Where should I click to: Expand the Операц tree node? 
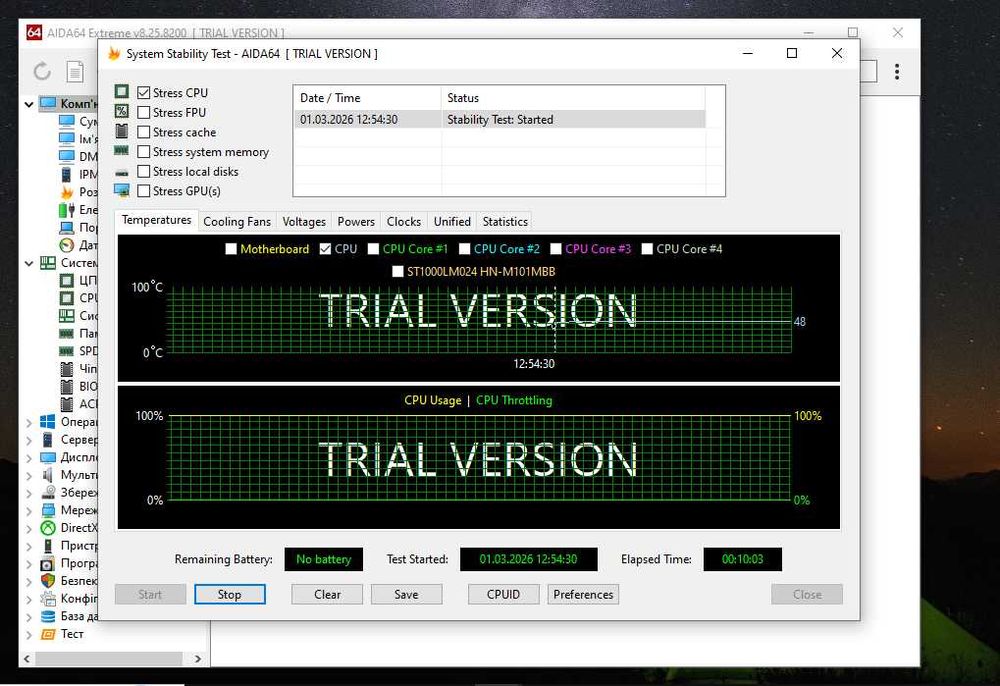pyautogui.click(x=29, y=422)
